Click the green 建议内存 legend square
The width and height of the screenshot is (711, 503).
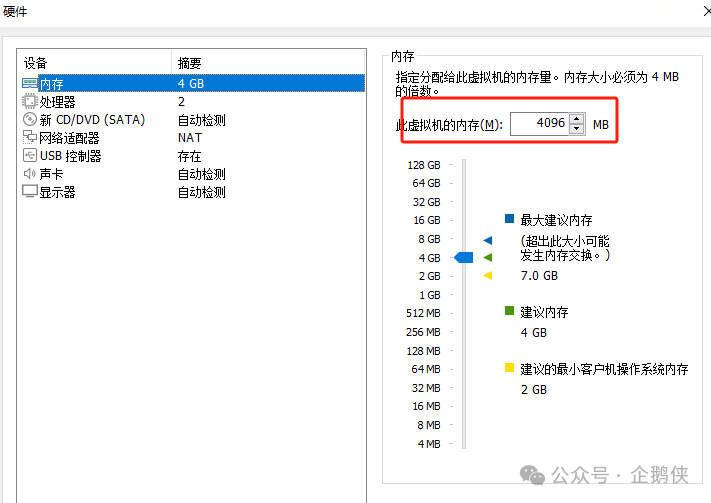(509, 310)
